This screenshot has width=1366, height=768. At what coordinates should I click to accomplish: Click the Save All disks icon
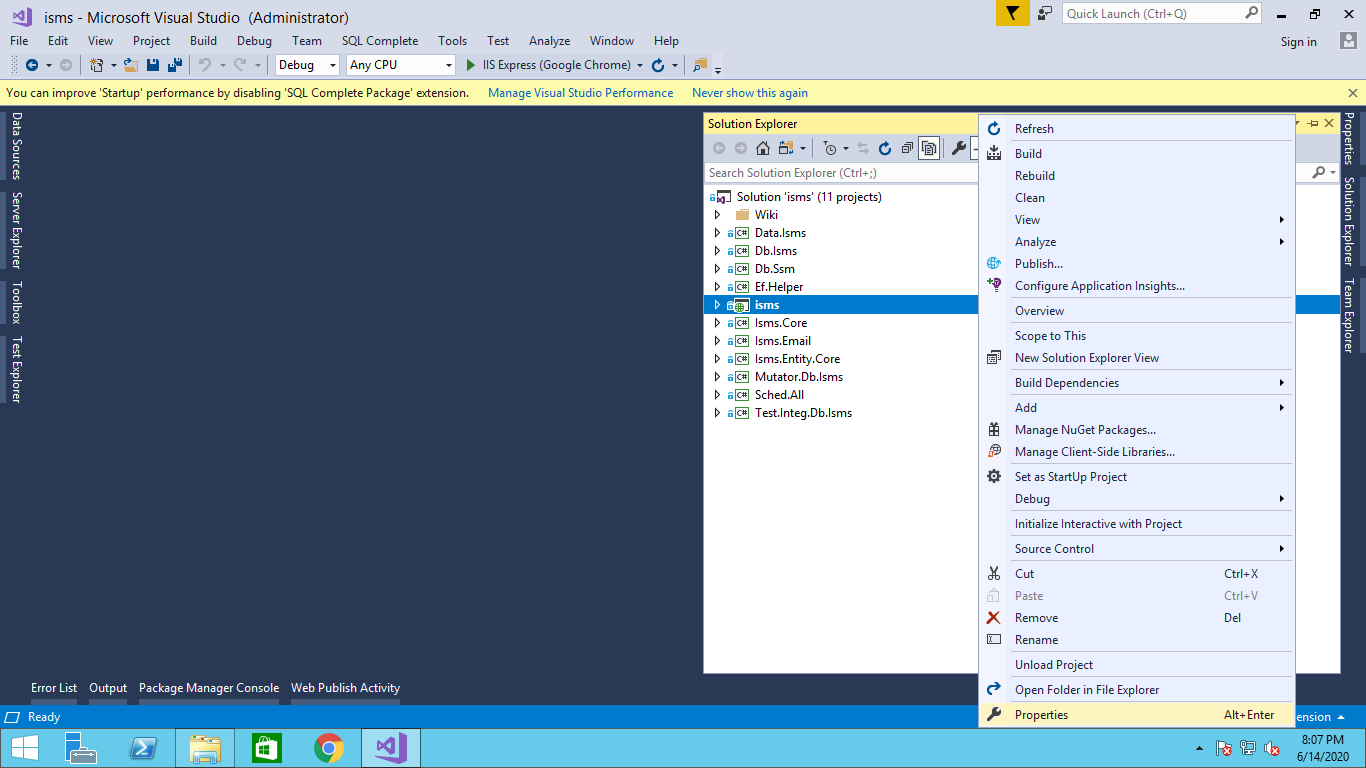pyautogui.click(x=174, y=65)
